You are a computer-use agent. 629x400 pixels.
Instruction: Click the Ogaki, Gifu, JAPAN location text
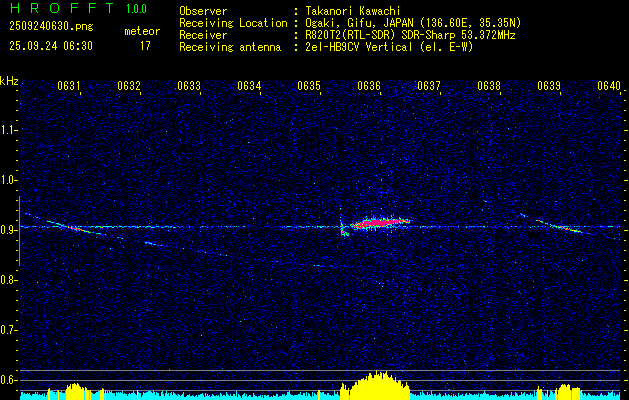coord(413,23)
